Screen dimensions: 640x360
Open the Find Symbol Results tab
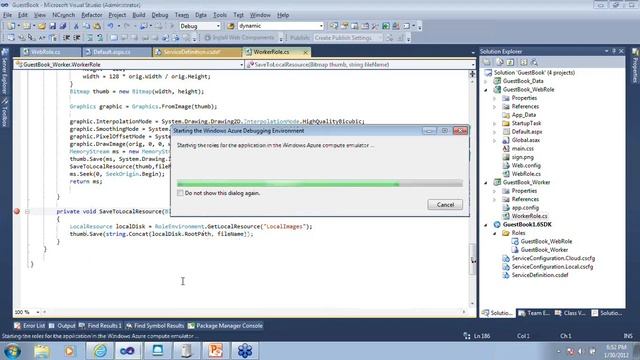tap(155, 326)
